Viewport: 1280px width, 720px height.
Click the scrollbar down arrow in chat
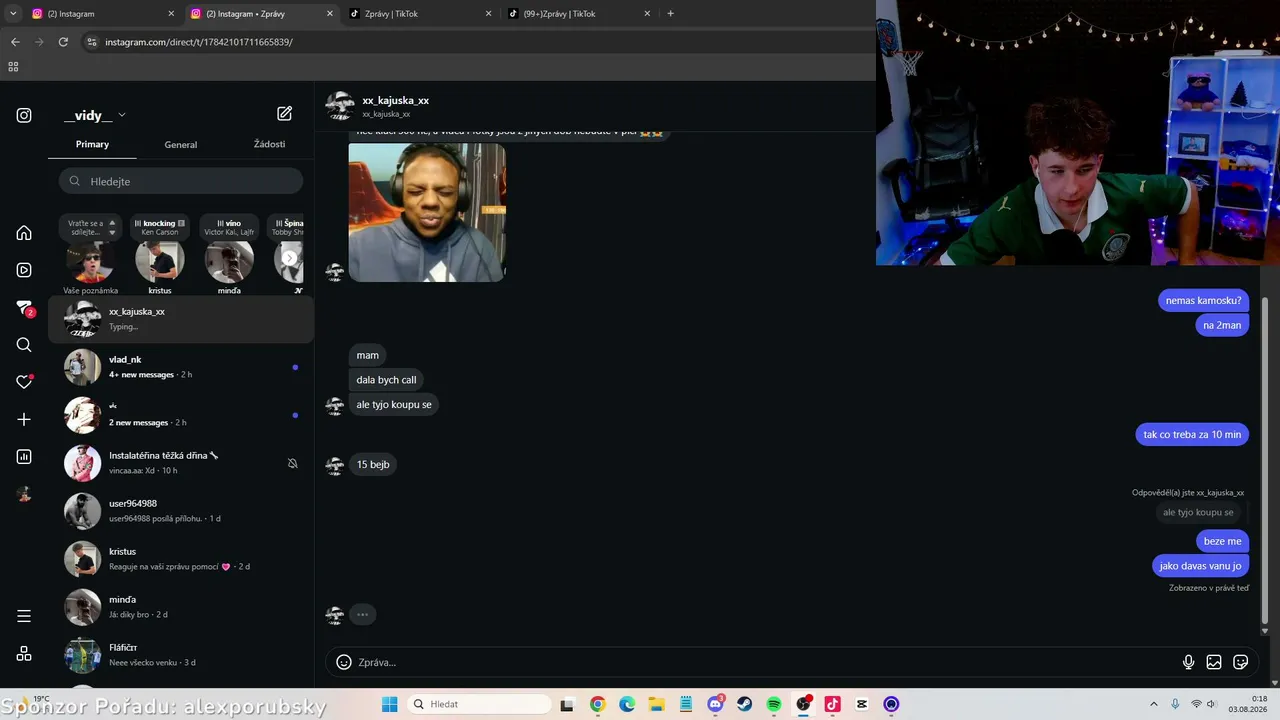1265,631
